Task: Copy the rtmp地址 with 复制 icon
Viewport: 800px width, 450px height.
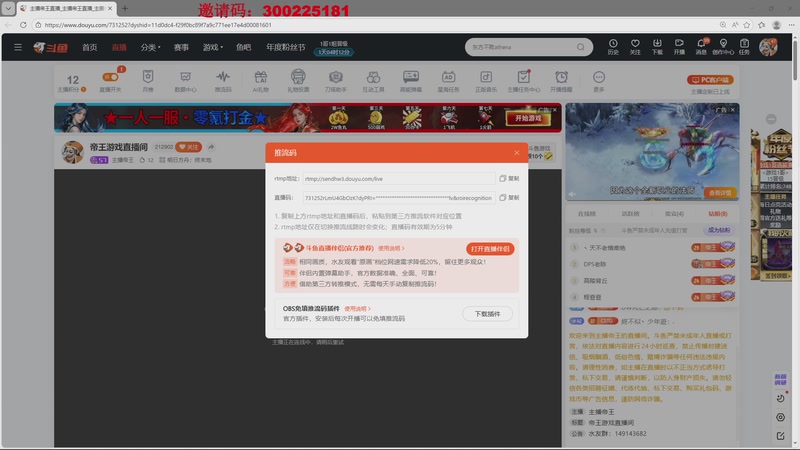Action: (509, 179)
